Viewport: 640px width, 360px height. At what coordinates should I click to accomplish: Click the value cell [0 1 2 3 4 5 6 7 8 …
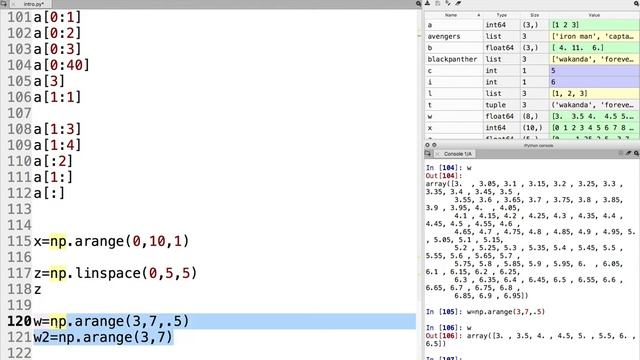pyautogui.click(x=594, y=128)
